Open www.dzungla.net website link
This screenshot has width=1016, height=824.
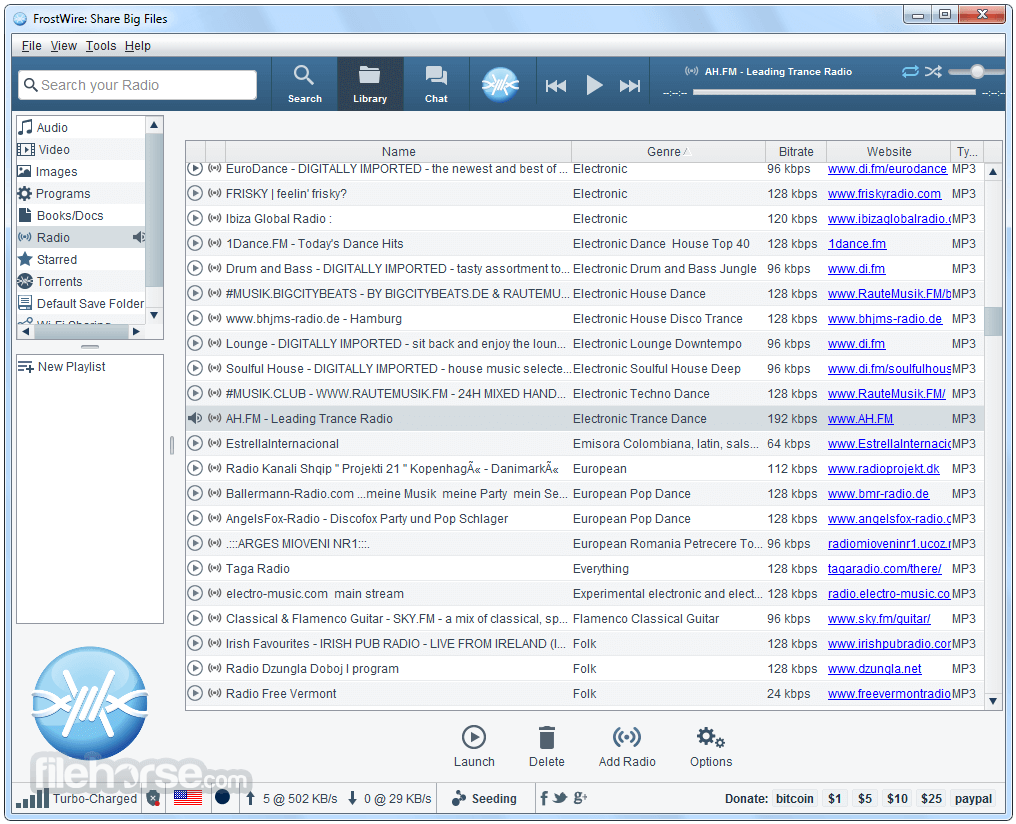click(x=874, y=669)
